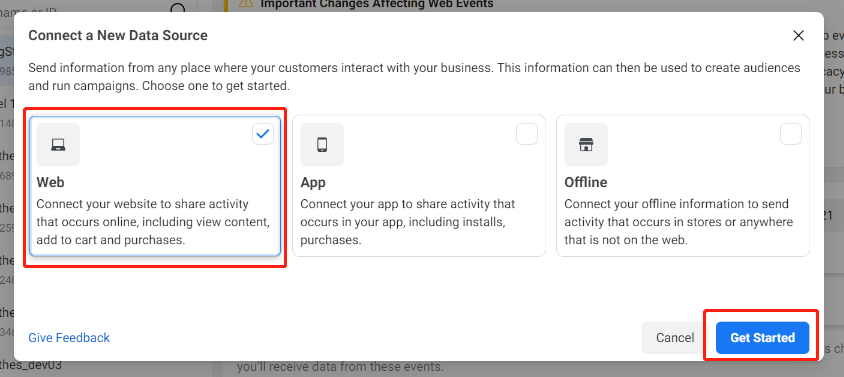Select the Web heading text
844x377 pixels.
[50, 183]
